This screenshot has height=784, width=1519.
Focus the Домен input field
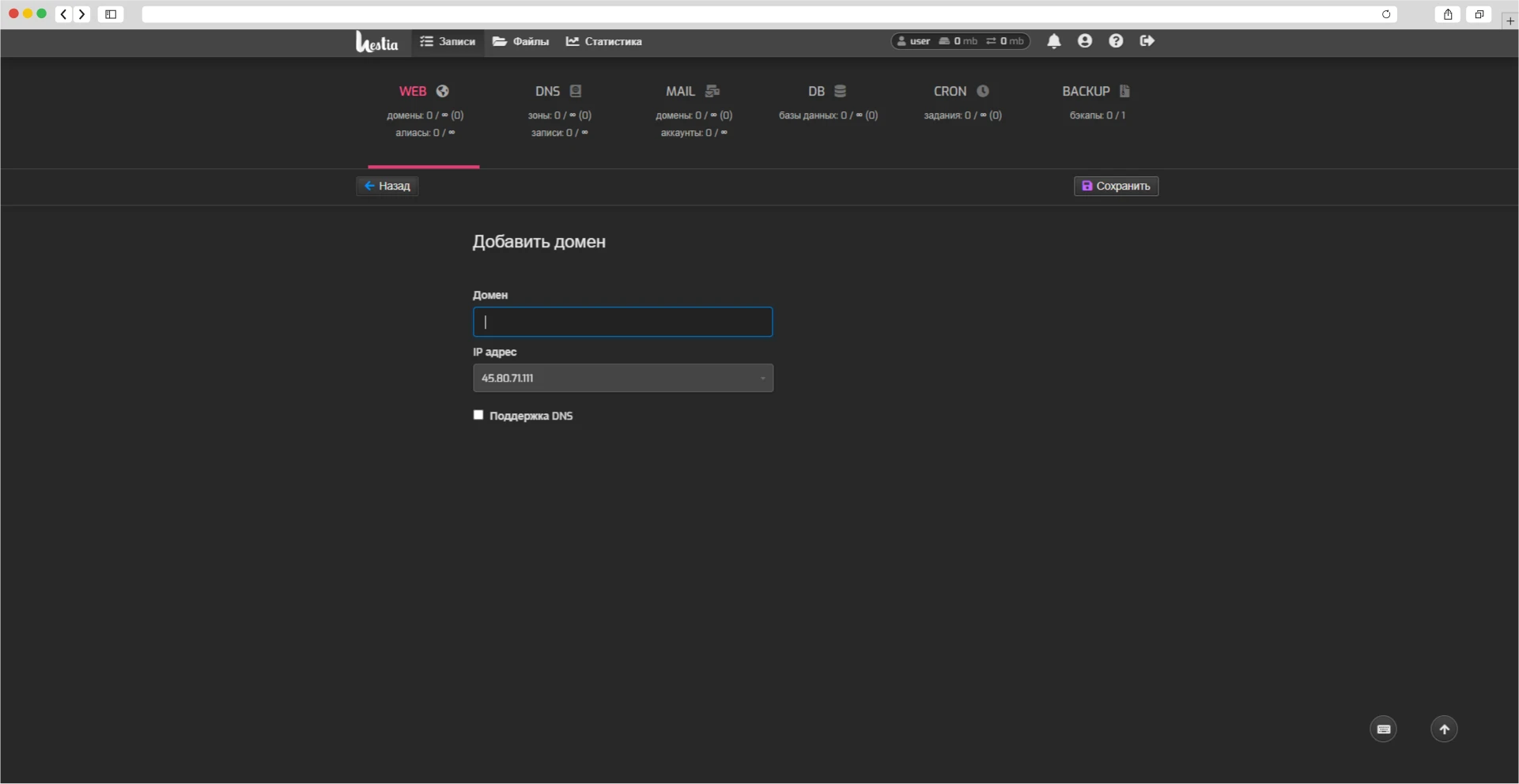point(622,322)
